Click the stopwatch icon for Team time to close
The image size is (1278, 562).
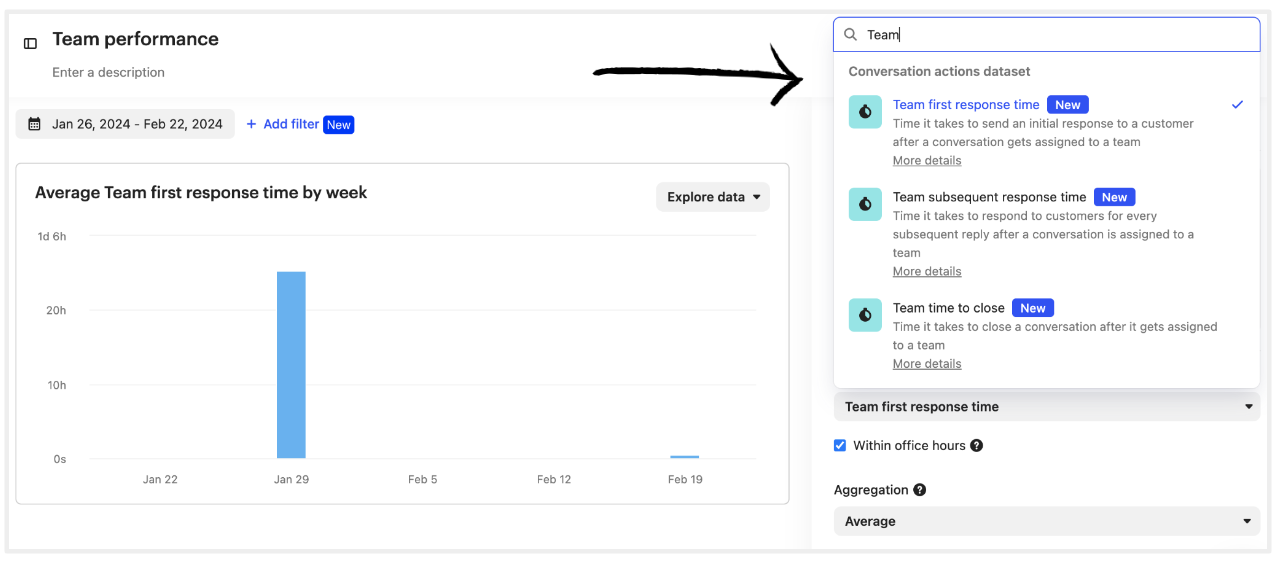click(865, 315)
